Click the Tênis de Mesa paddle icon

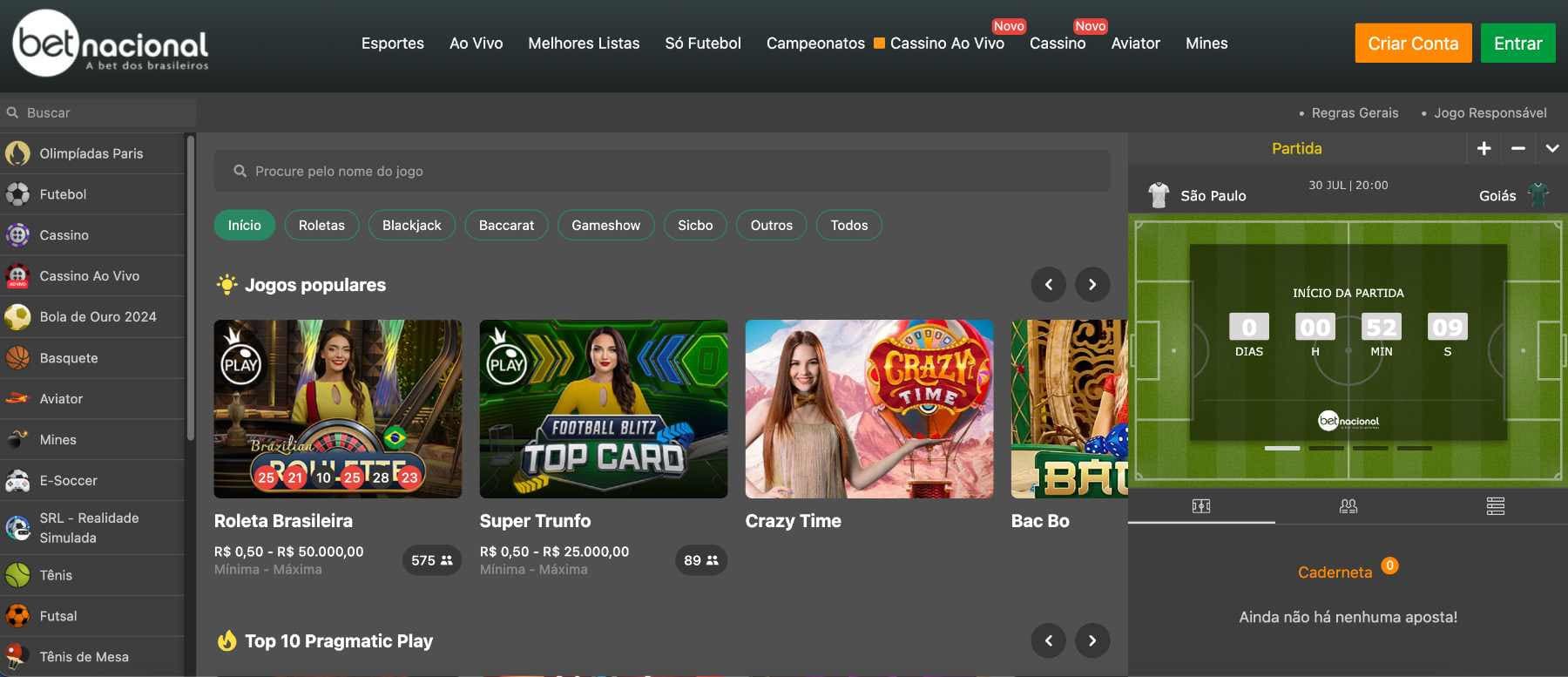tap(17, 657)
